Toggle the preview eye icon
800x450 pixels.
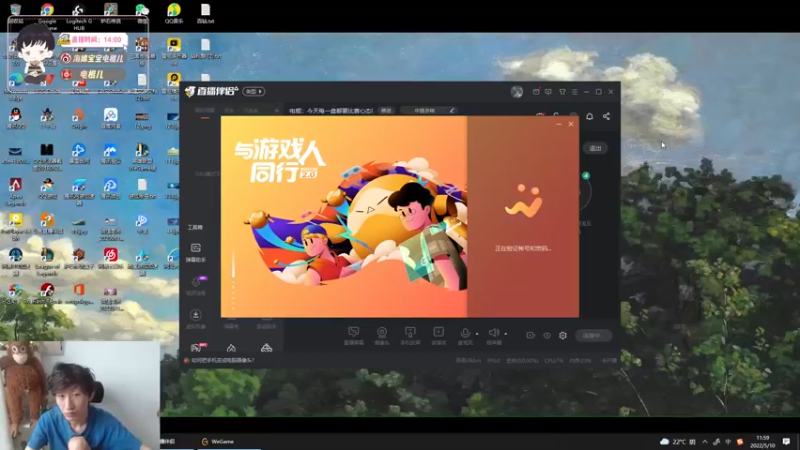point(547,336)
